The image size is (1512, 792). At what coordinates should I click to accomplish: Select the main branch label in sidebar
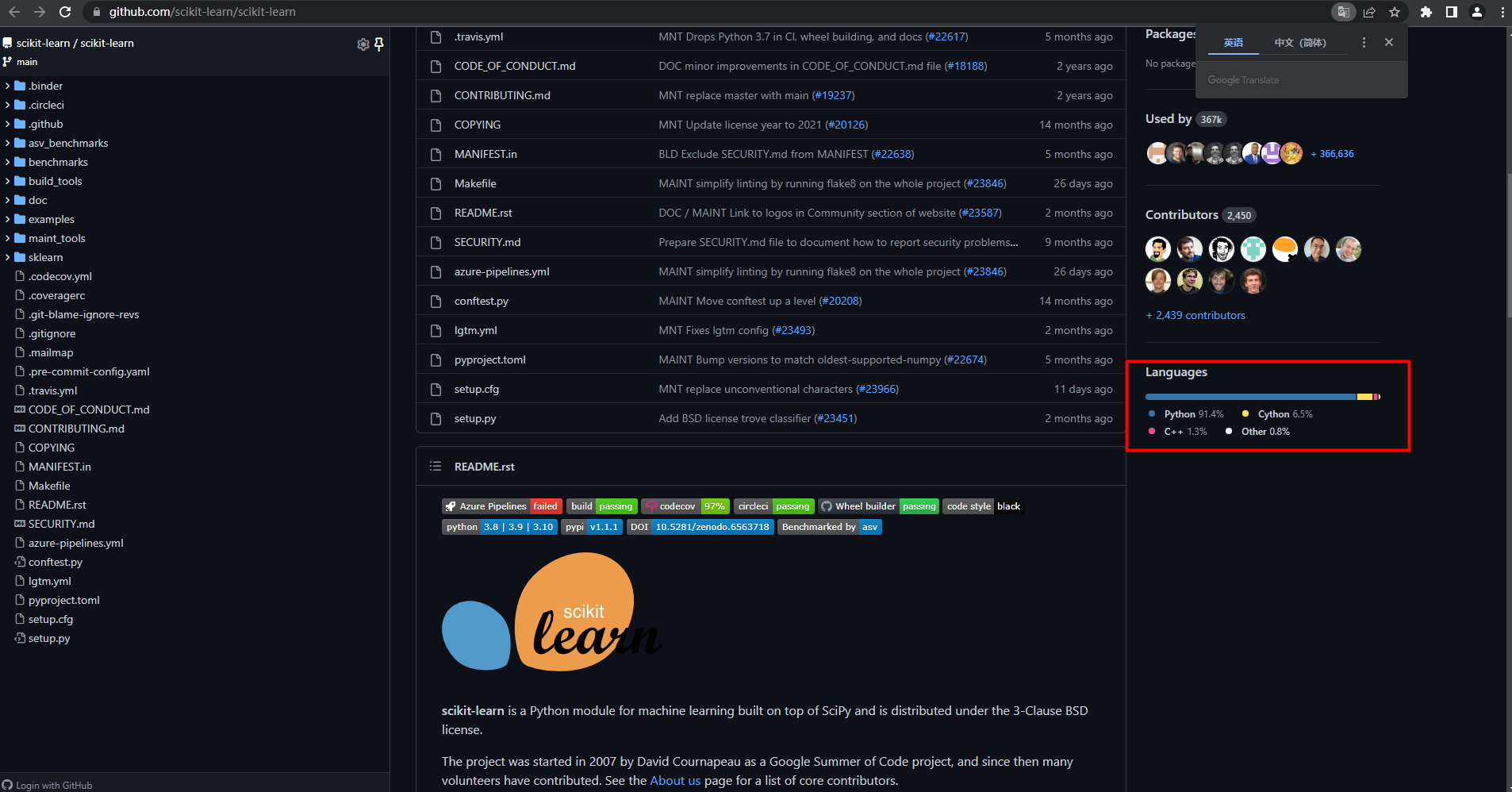tap(27, 62)
